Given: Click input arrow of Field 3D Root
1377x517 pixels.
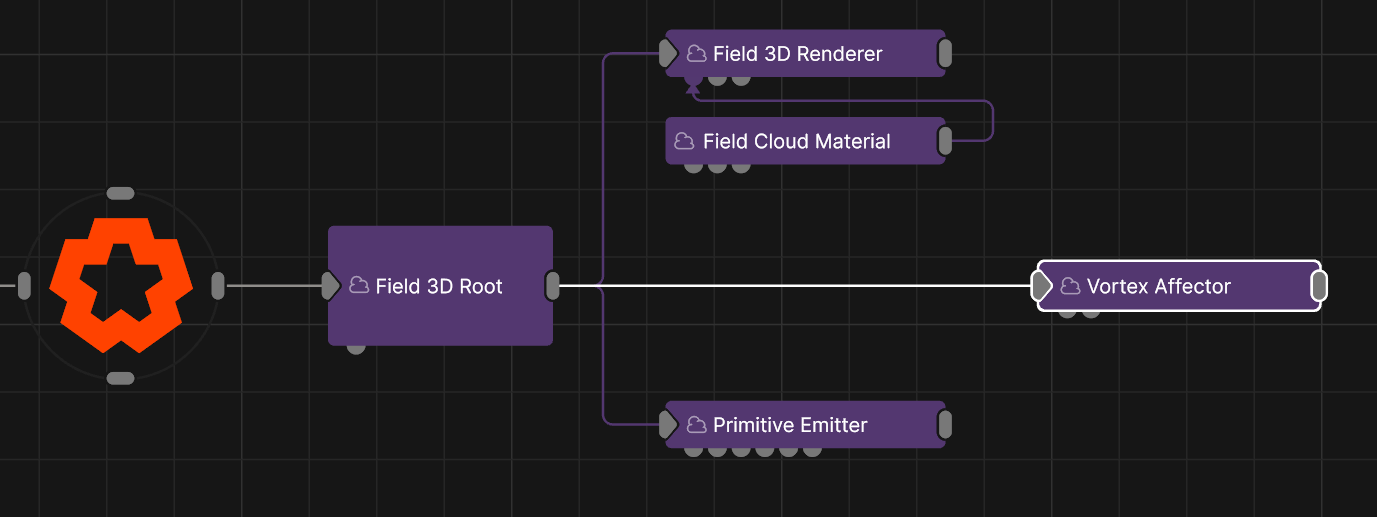Looking at the screenshot, I should coord(331,286).
